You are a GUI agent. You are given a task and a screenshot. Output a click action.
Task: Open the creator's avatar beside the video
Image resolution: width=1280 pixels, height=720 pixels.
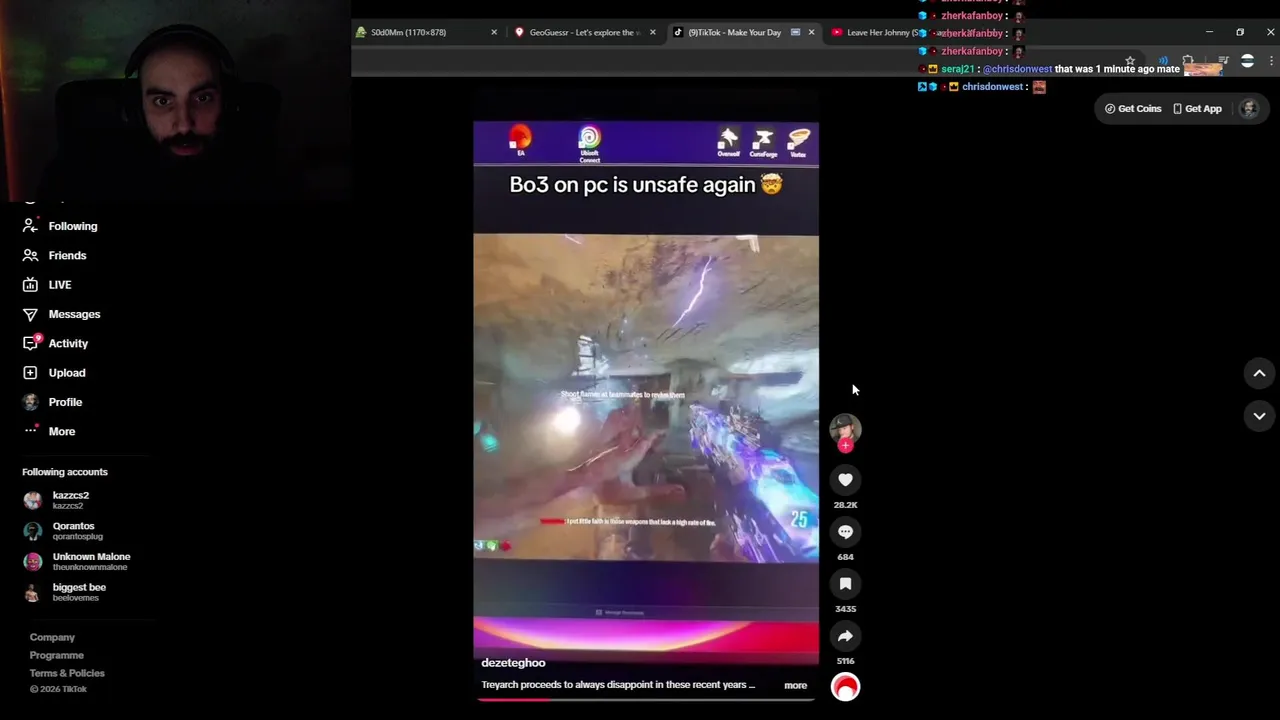click(x=845, y=428)
